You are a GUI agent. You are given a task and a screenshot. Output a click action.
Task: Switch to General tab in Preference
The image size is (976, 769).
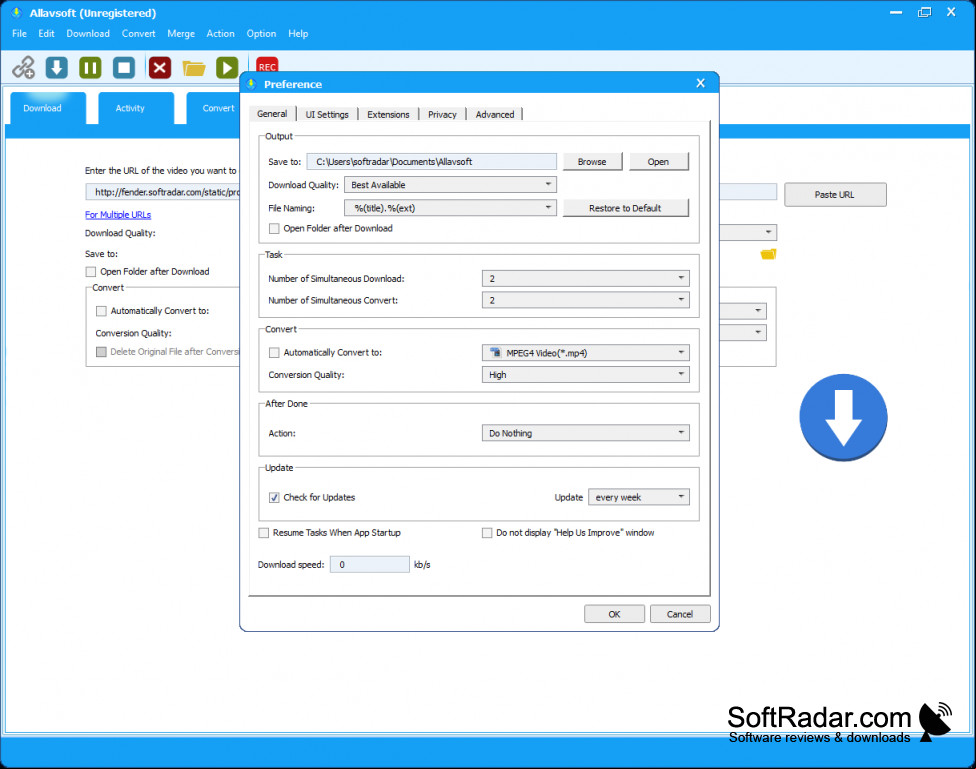272,114
